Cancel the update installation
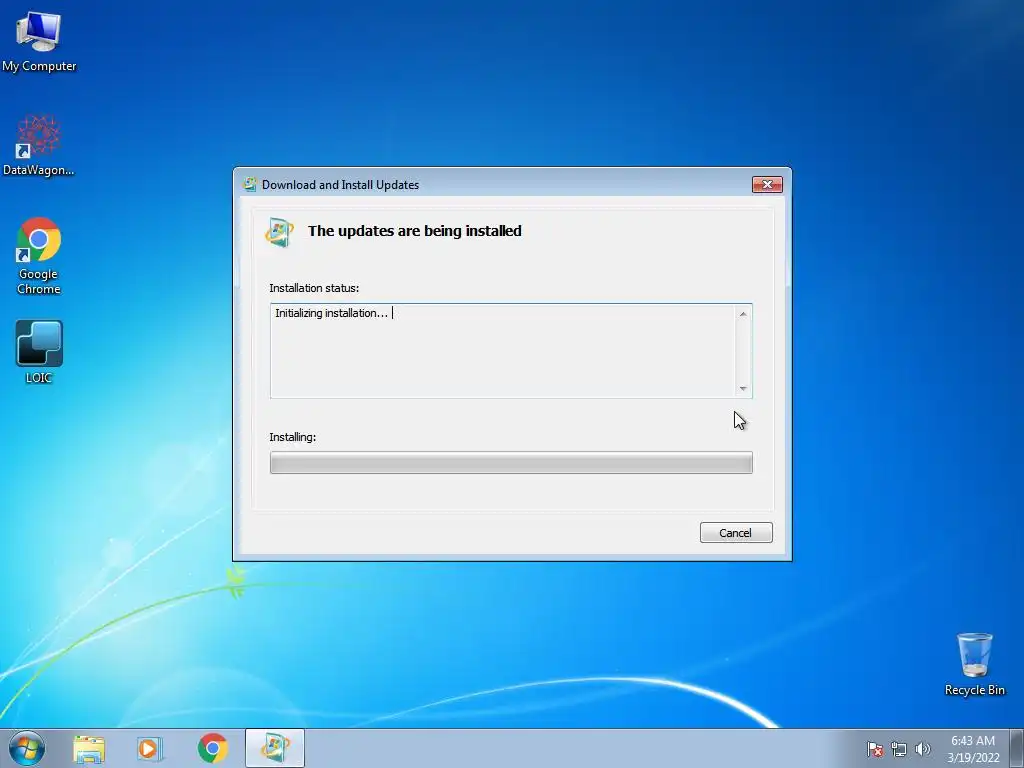Image resolution: width=1024 pixels, height=768 pixels. coord(736,533)
